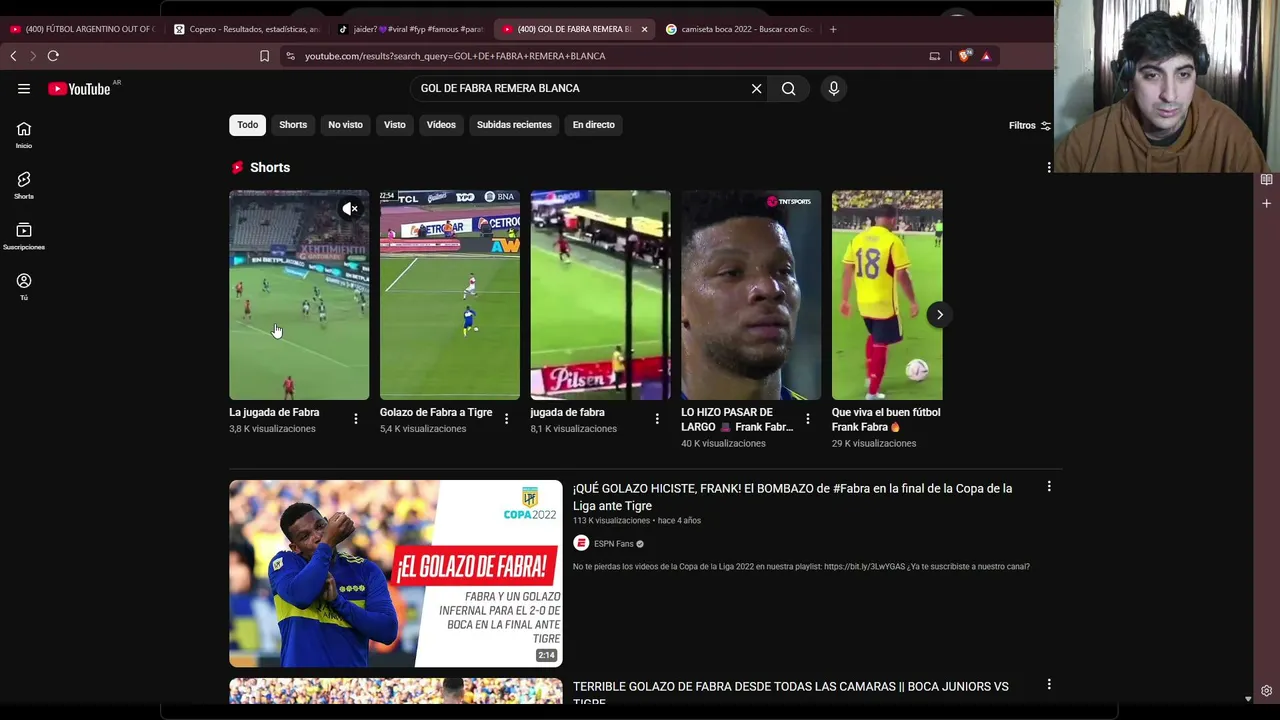Viewport: 1280px width, 720px height.
Task: Open the Brave Shields lion icon
Action: pyautogui.click(x=964, y=56)
